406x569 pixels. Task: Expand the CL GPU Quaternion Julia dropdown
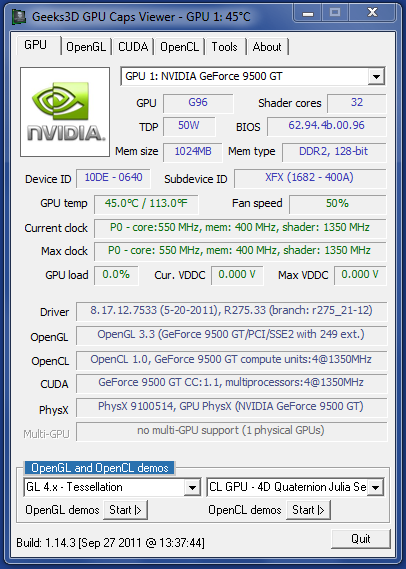(376, 487)
